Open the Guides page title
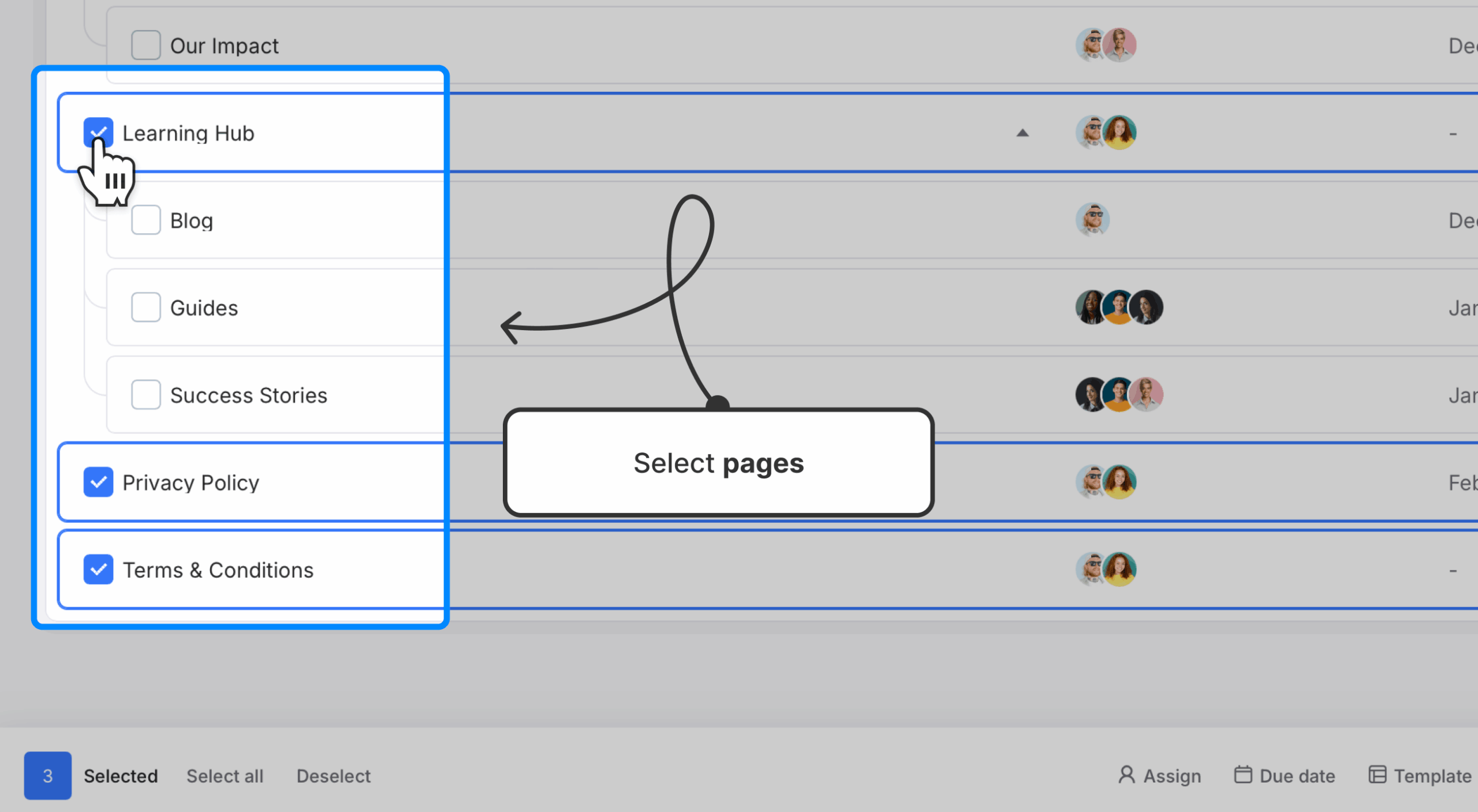Viewport: 1478px width, 812px height. click(x=204, y=308)
